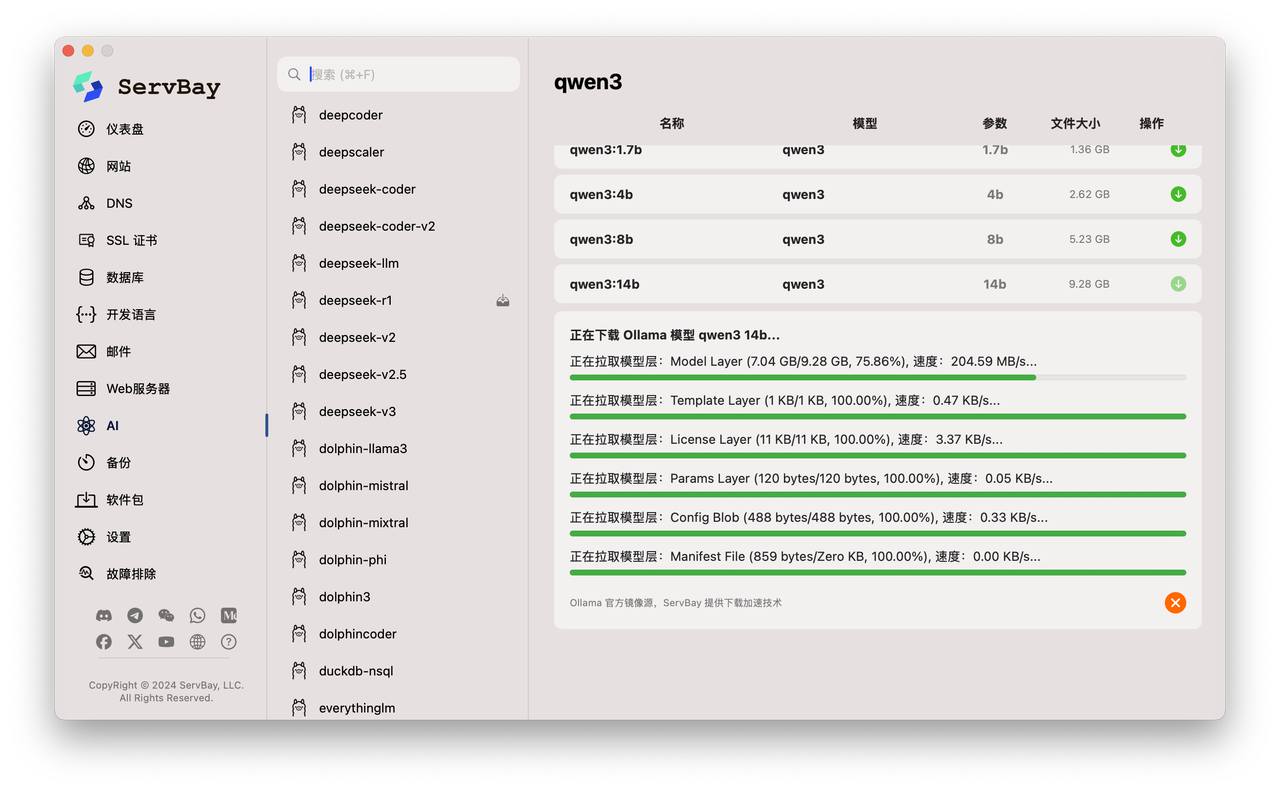Viewport: 1280px width, 792px height.
Task: Cancel the download with the orange X
Action: click(x=1175, y=602)
